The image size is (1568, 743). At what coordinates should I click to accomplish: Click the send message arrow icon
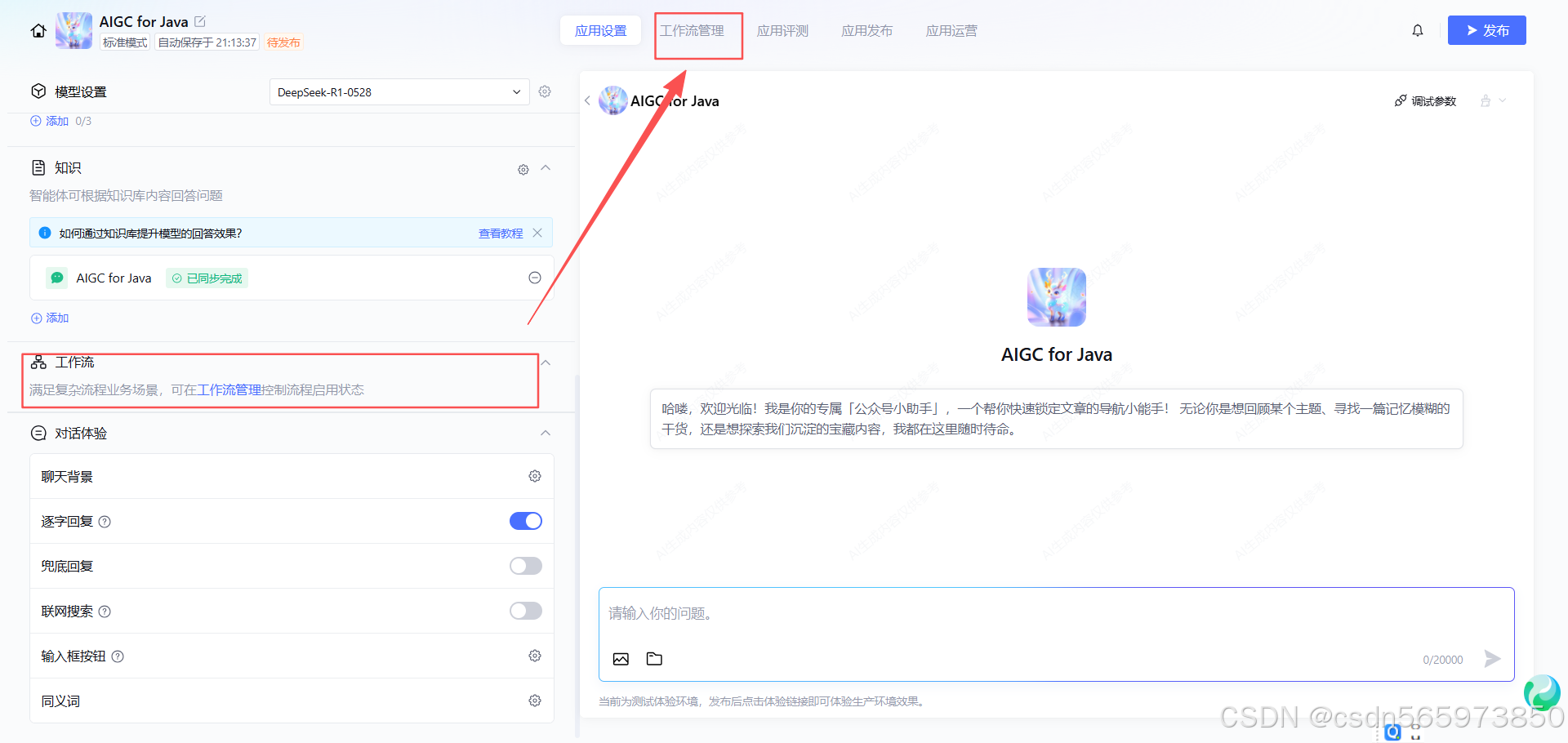[x=1493, y=658]
